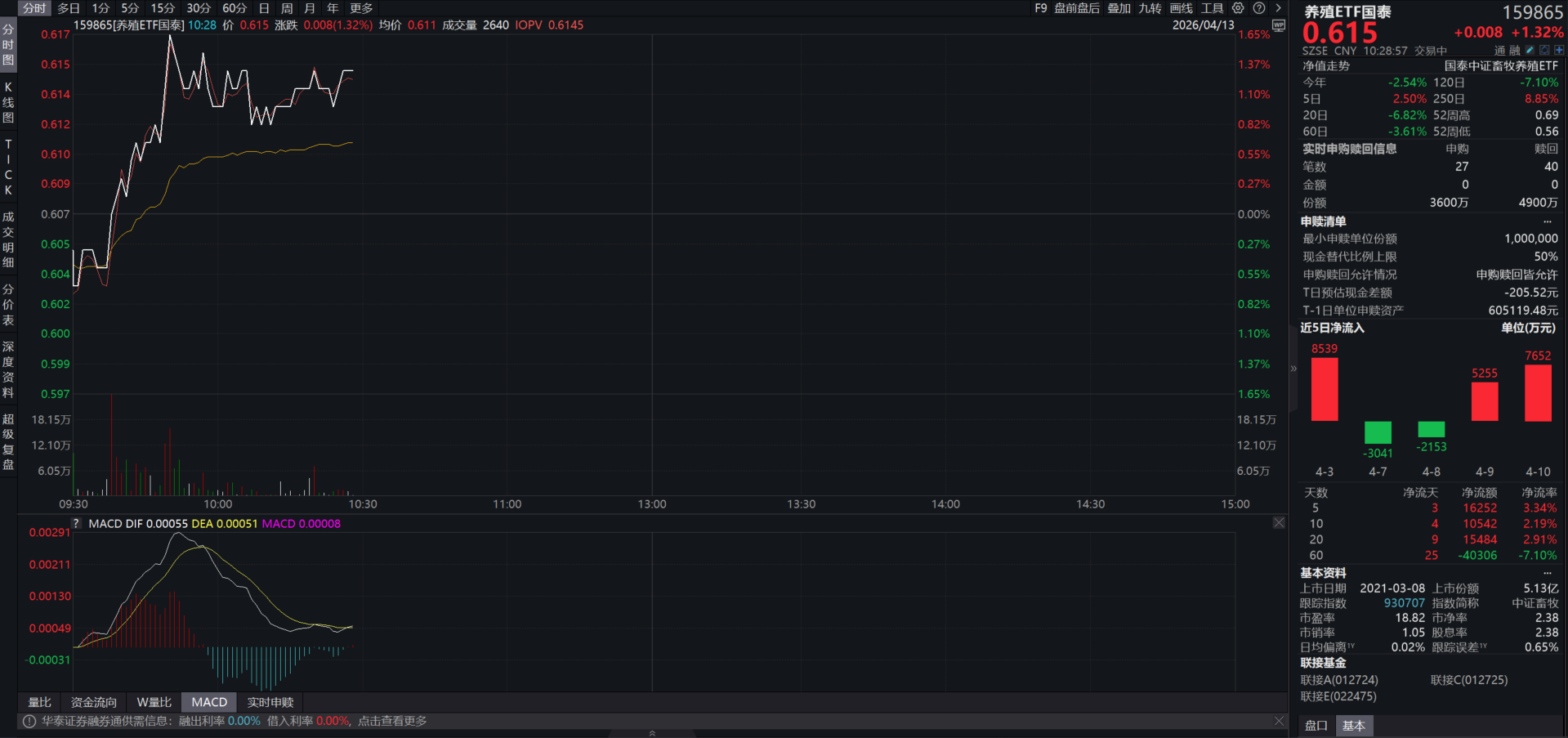Dismiss the 华泰证券融券通 notice bar
Image resolution: width=1568 pixels, height=738 pixels.
1279,721
